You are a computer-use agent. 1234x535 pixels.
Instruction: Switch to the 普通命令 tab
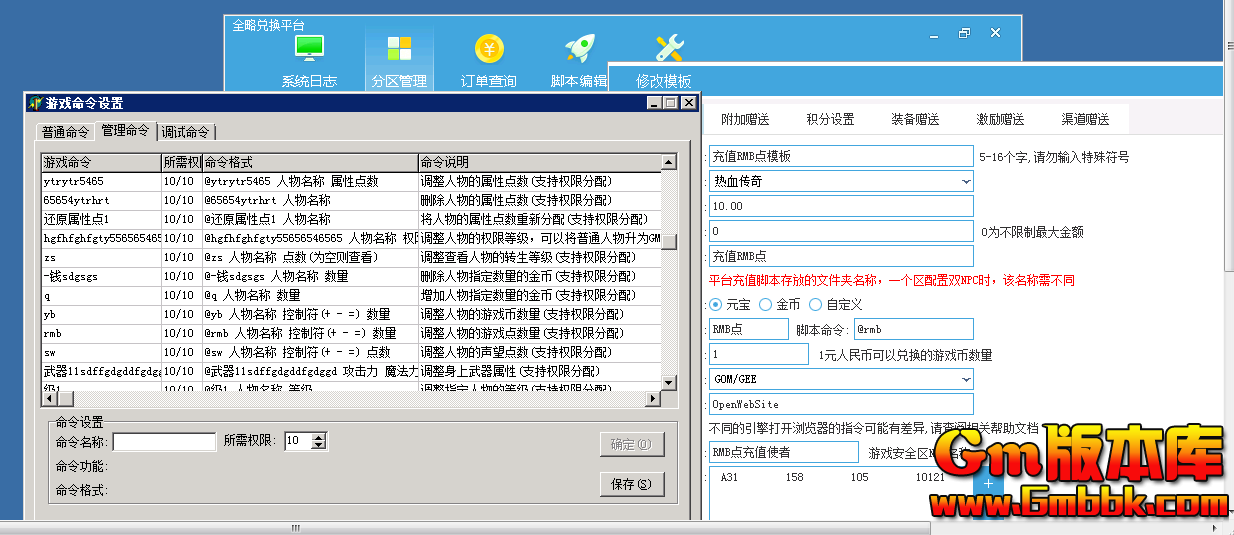pyautogui.click(x=66, y=132)
